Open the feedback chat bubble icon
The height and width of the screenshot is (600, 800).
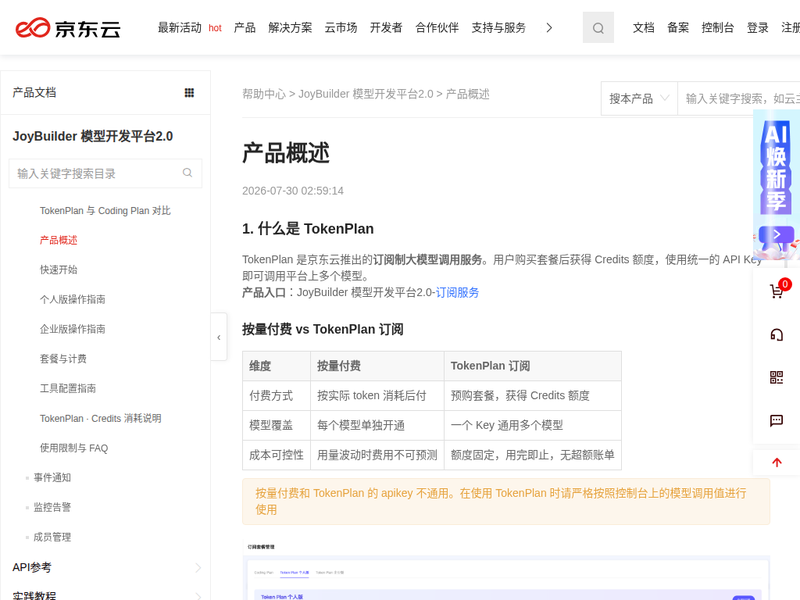pos(777,420)
